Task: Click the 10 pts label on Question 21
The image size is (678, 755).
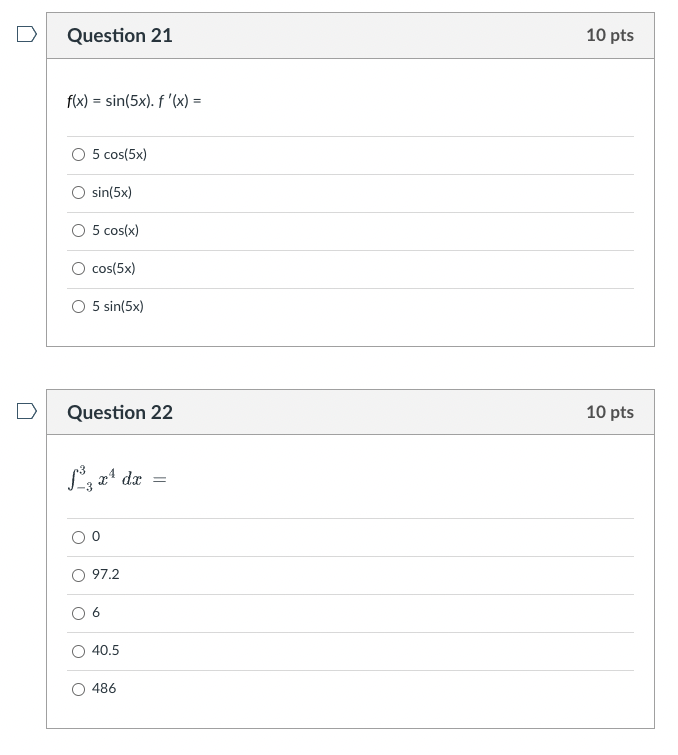Action: pos(609,35)
